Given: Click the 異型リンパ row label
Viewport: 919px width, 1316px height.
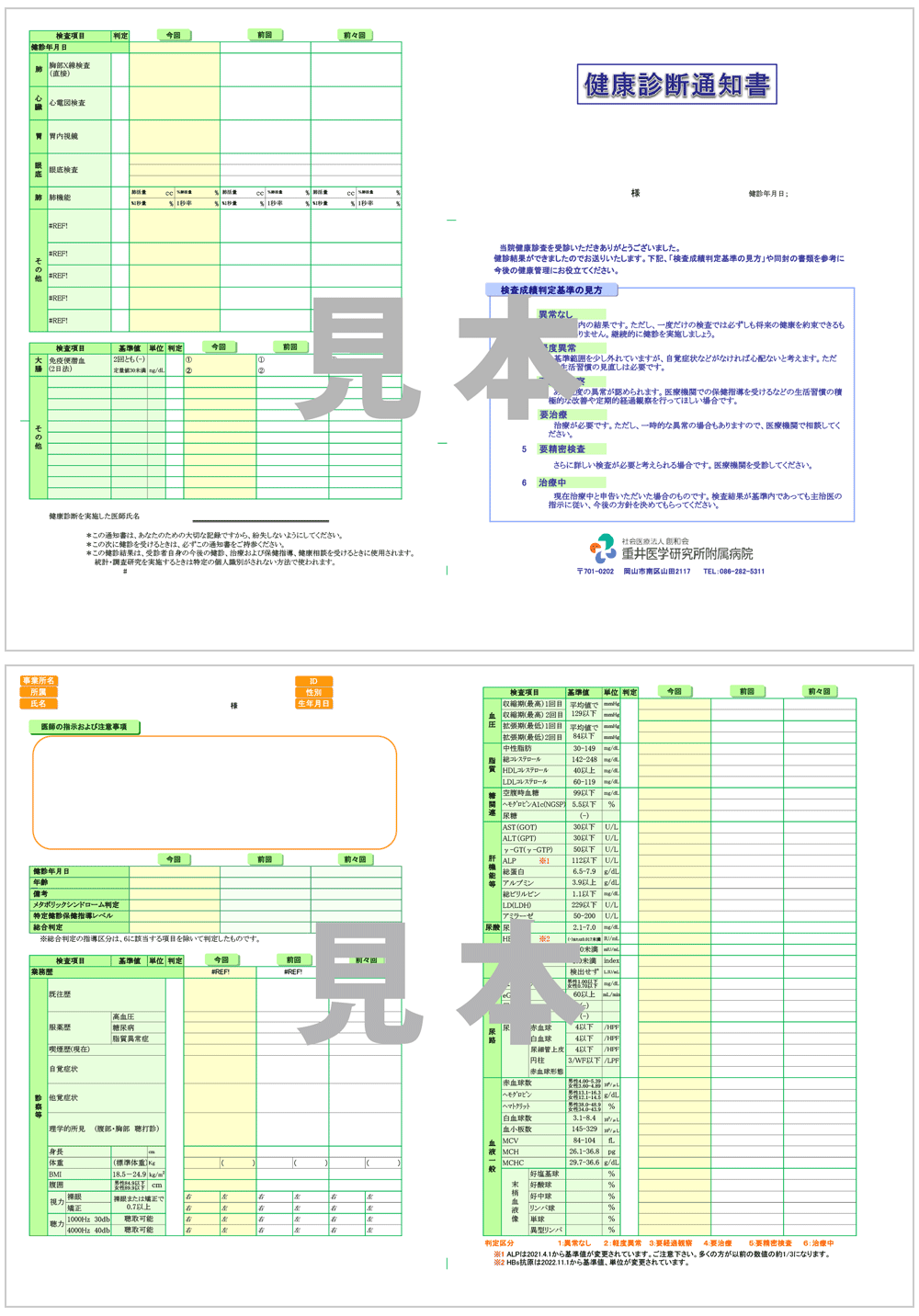Looking at the screenshot, I should [546, 1230].
